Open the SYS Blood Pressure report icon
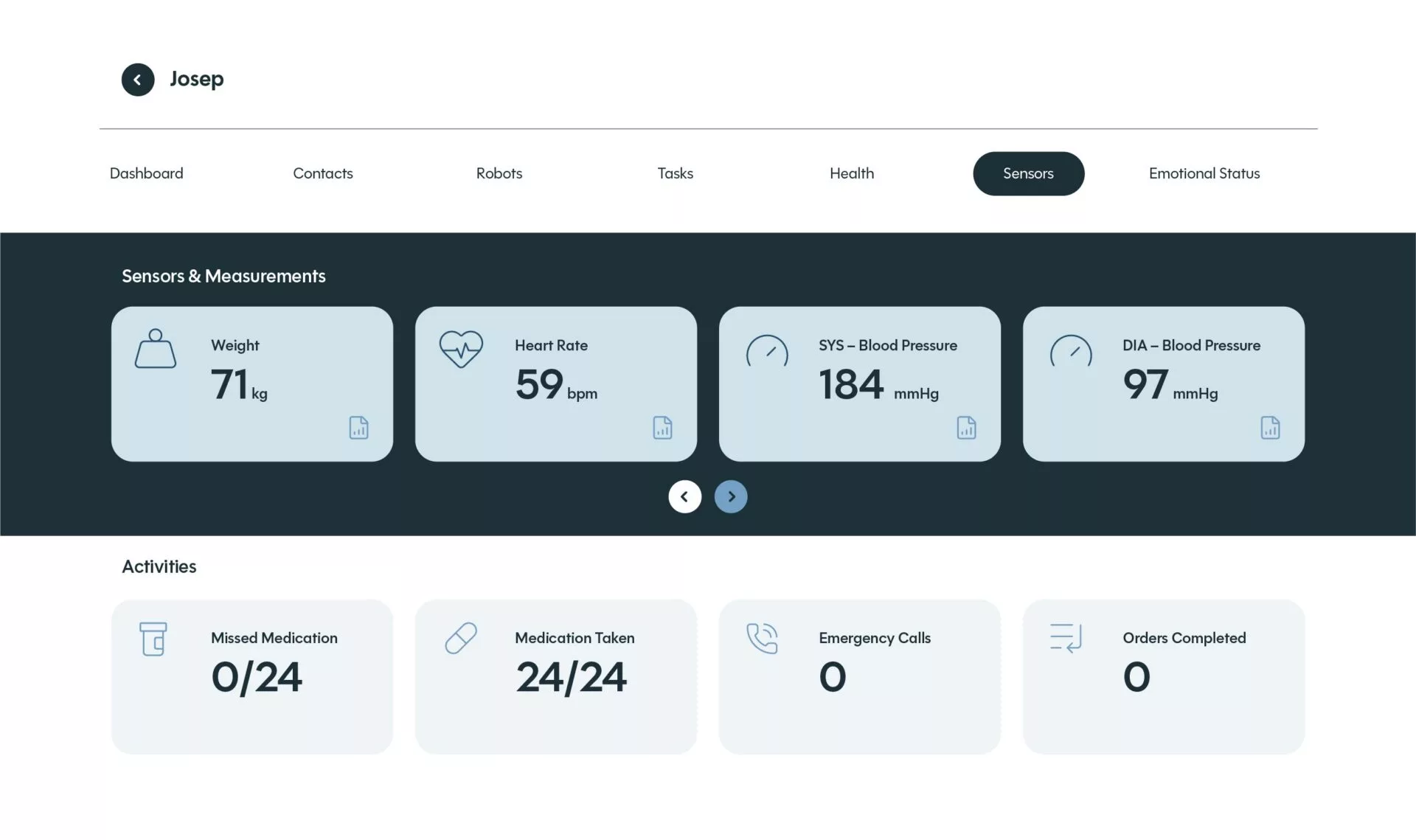The height and width of the screenshot is (840, 1416). click(966, 428)
